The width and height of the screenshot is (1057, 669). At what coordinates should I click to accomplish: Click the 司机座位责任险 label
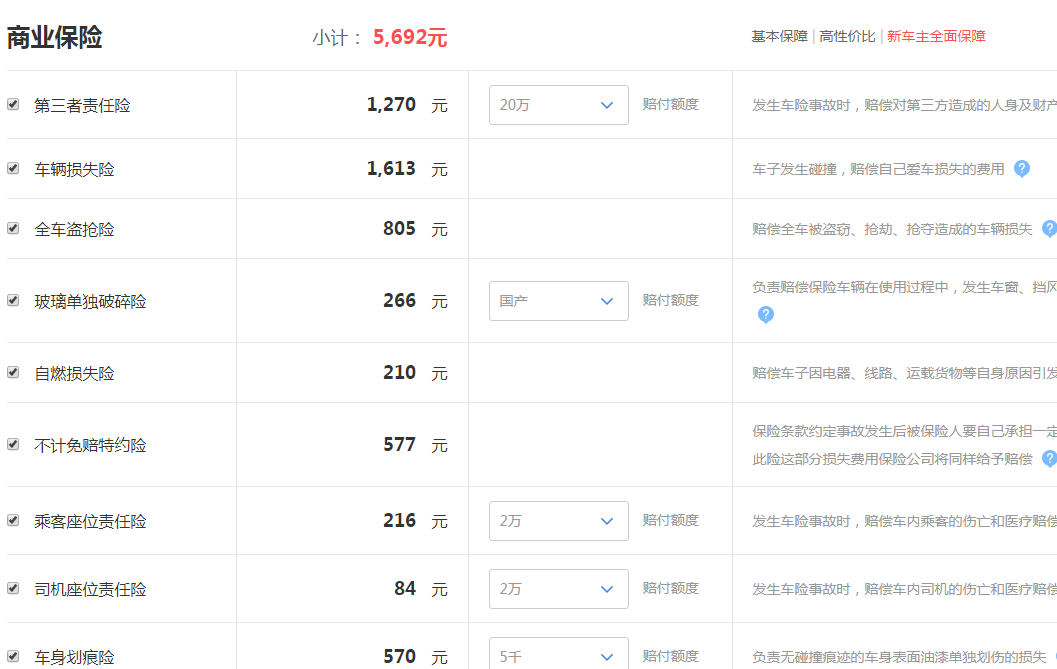pos(90,589)
